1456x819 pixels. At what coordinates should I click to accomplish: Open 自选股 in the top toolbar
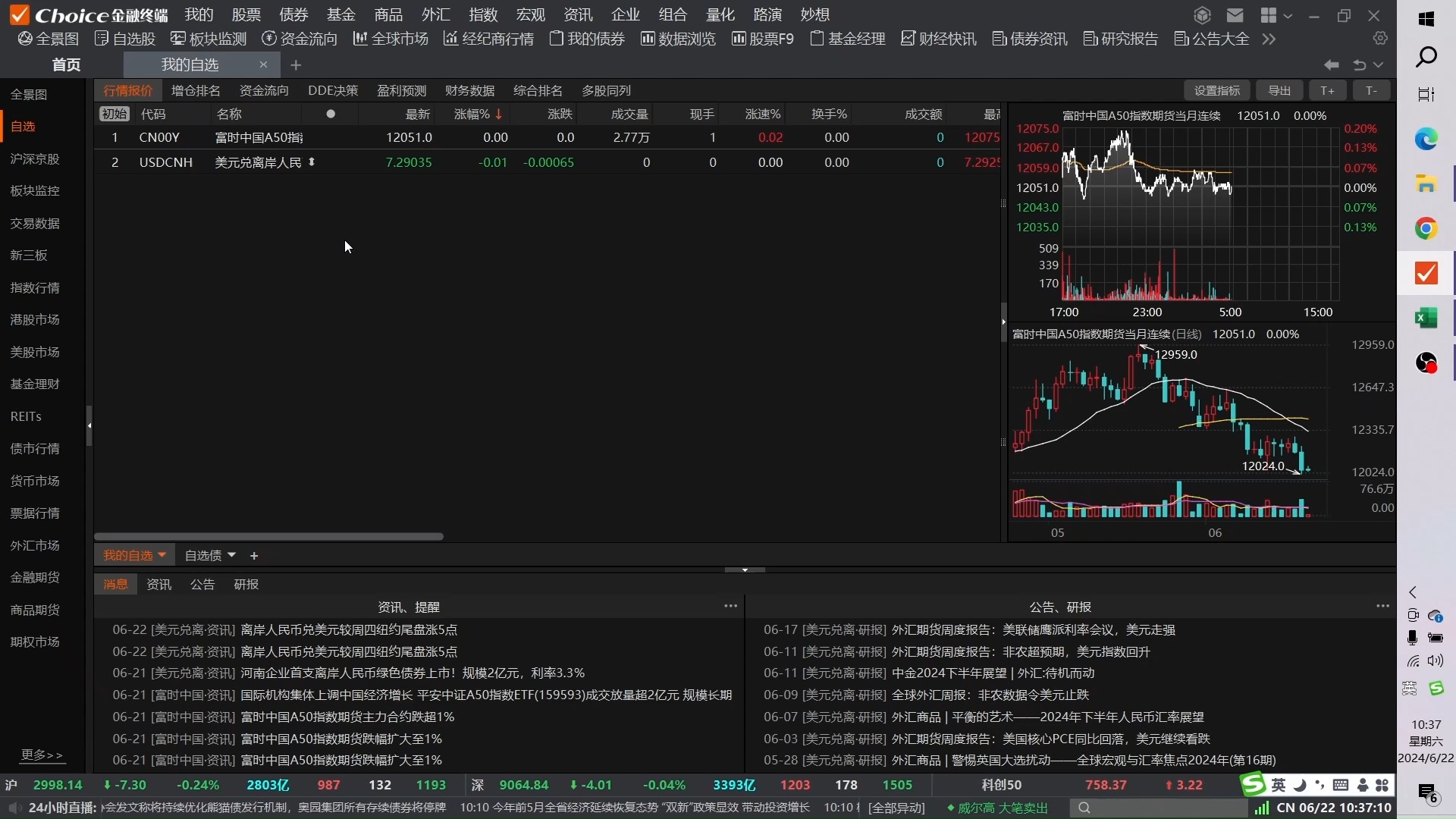[x=125, y=39]
